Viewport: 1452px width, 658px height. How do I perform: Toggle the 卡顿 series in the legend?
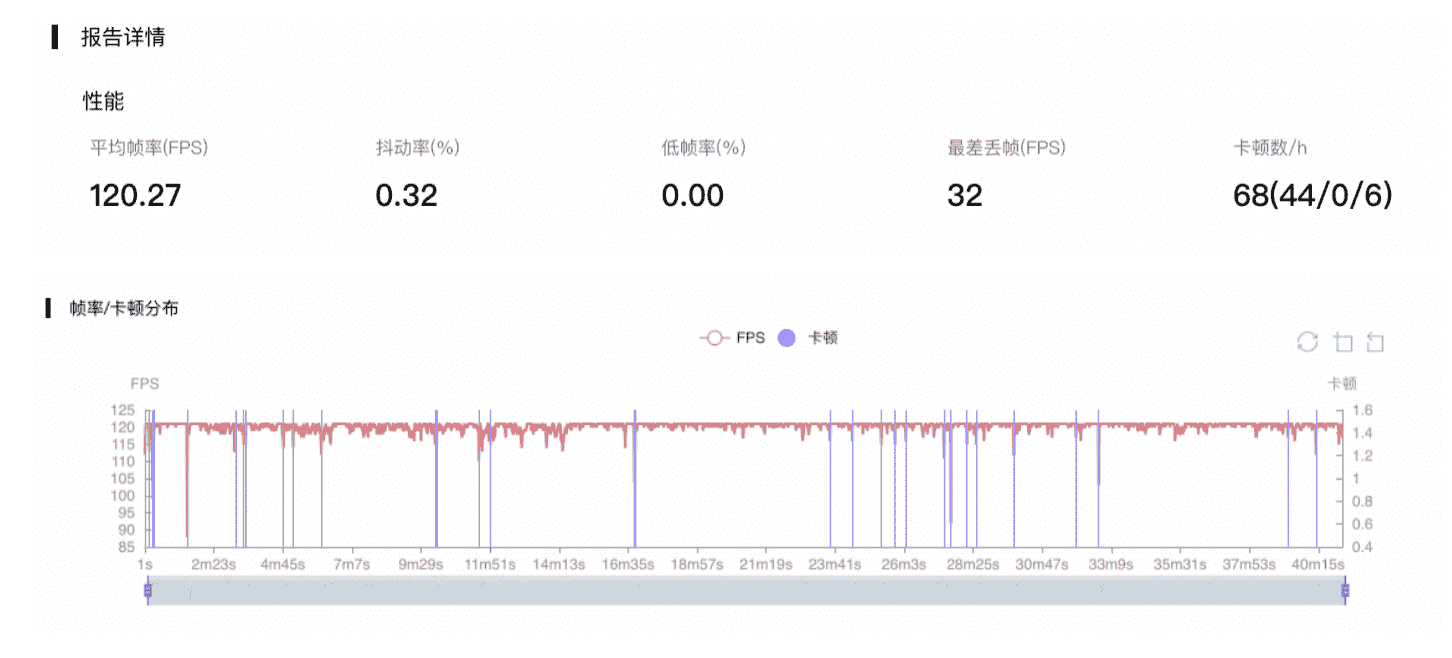[808, 338]
